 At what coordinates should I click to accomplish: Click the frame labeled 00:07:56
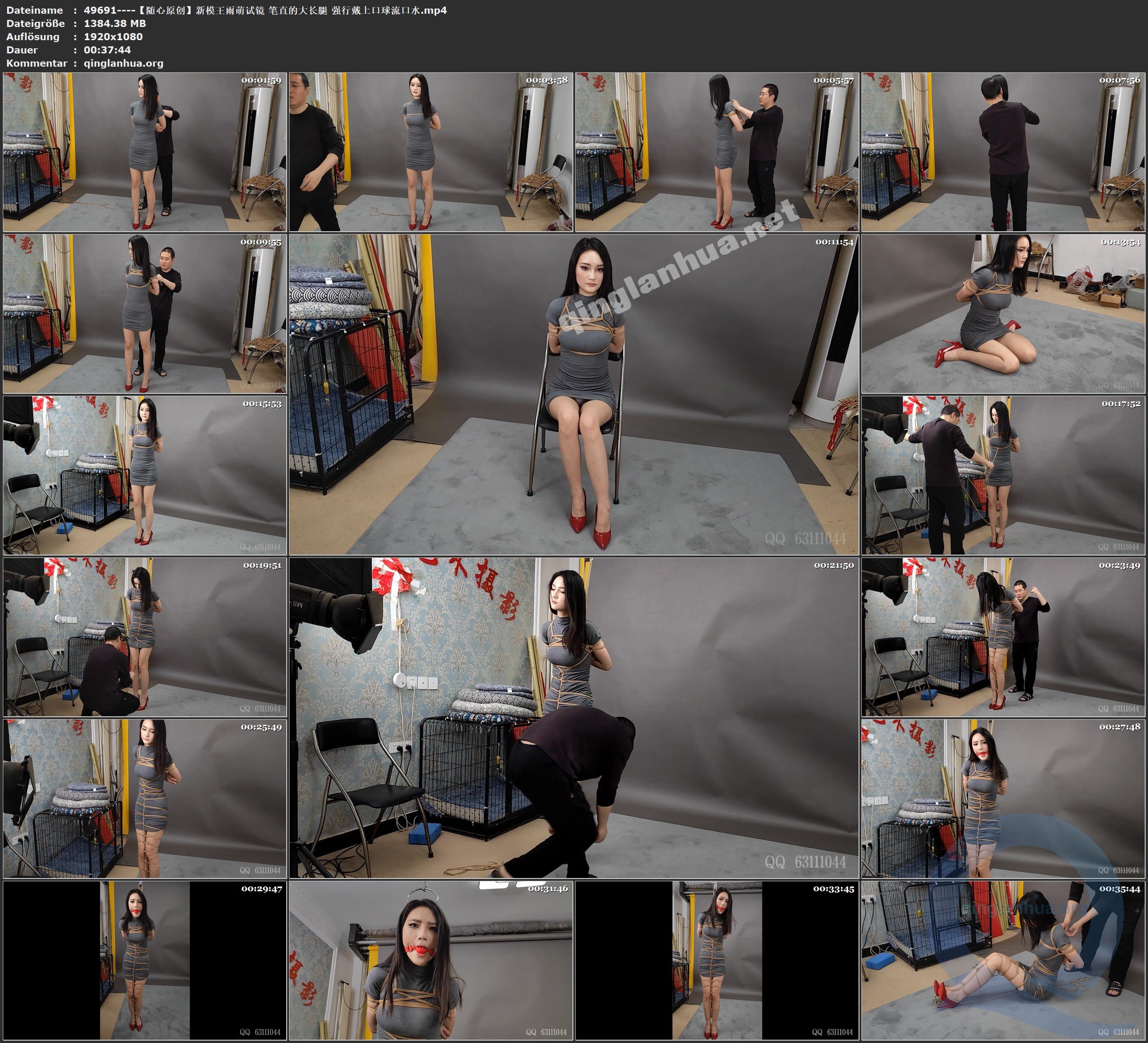[1003, 152]
